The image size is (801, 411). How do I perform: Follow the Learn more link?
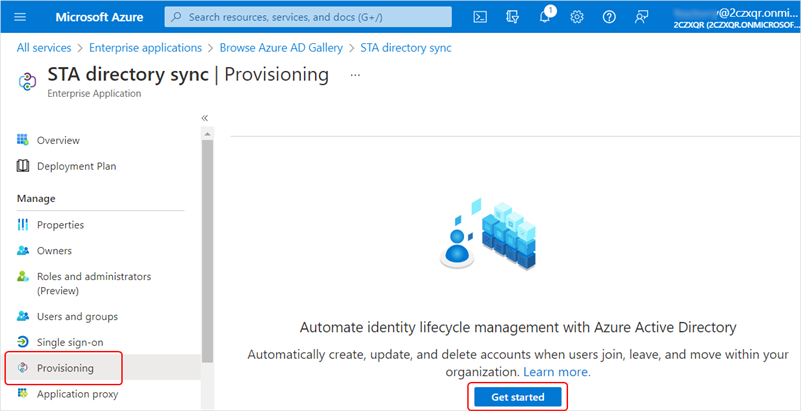pyautogui.click(x=557, y=372)
